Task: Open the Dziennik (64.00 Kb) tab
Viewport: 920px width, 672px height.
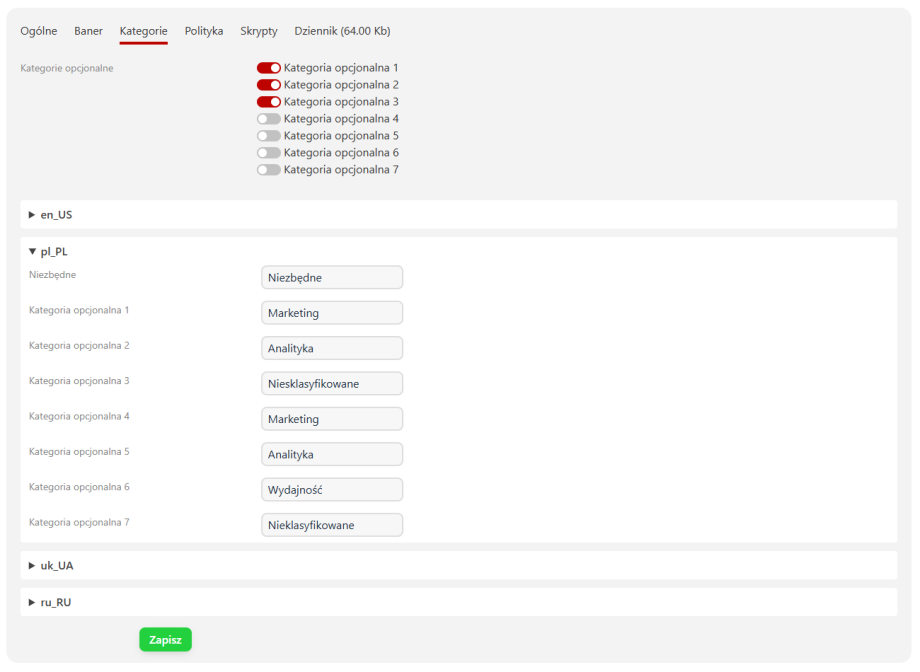Action: [x=342, y=31]
